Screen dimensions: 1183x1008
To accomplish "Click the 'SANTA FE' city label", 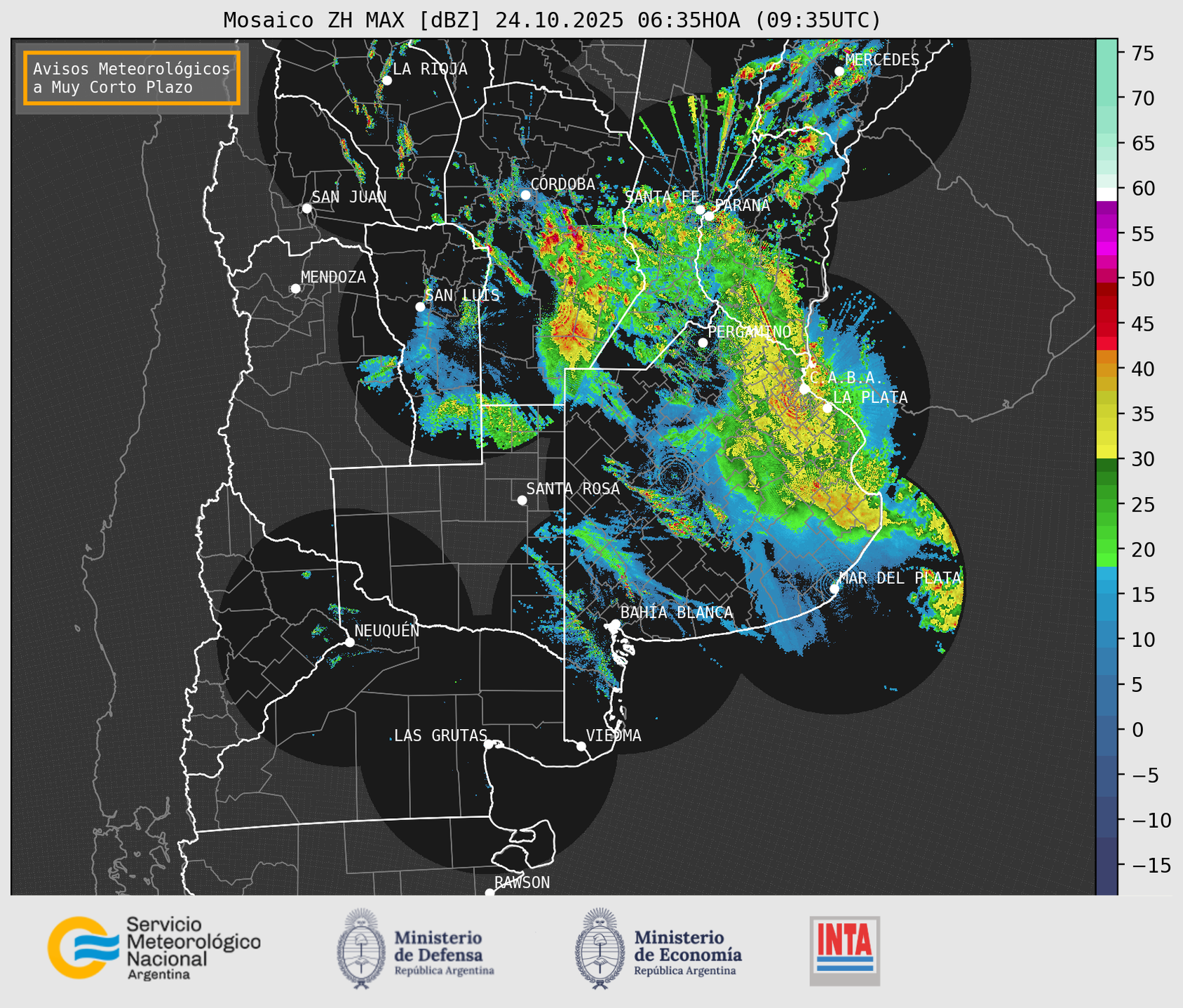I will (x=662, y=197).
